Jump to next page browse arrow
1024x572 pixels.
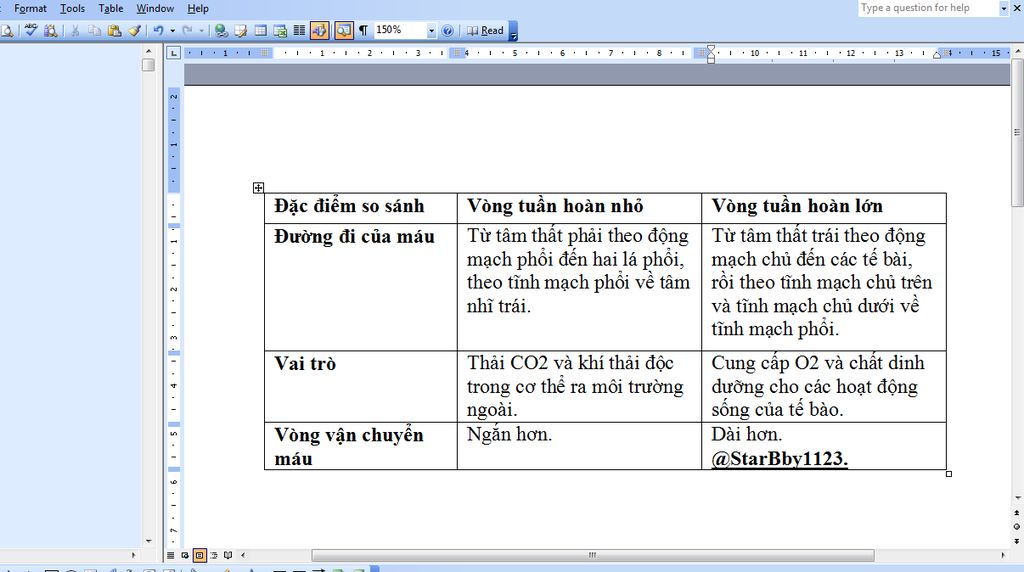[x=1017, y=541]
